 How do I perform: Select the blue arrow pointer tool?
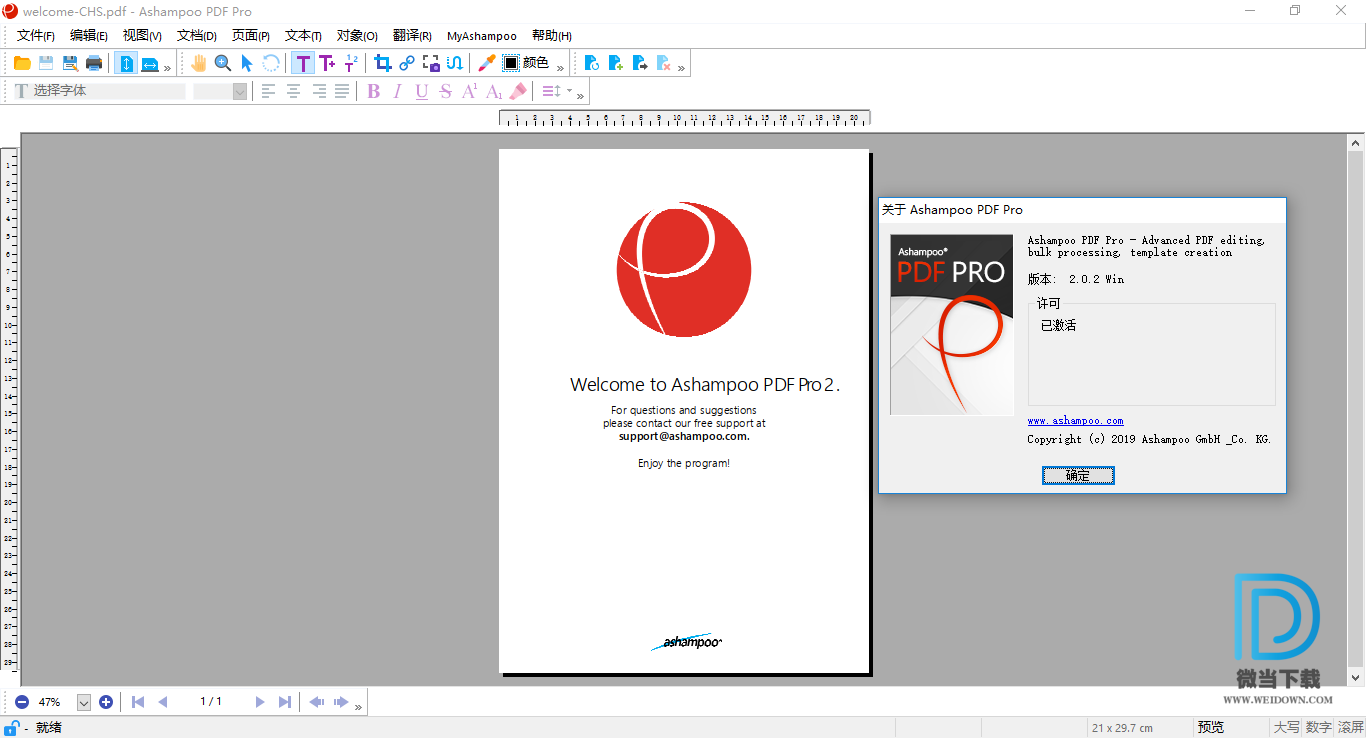(247, 63)
